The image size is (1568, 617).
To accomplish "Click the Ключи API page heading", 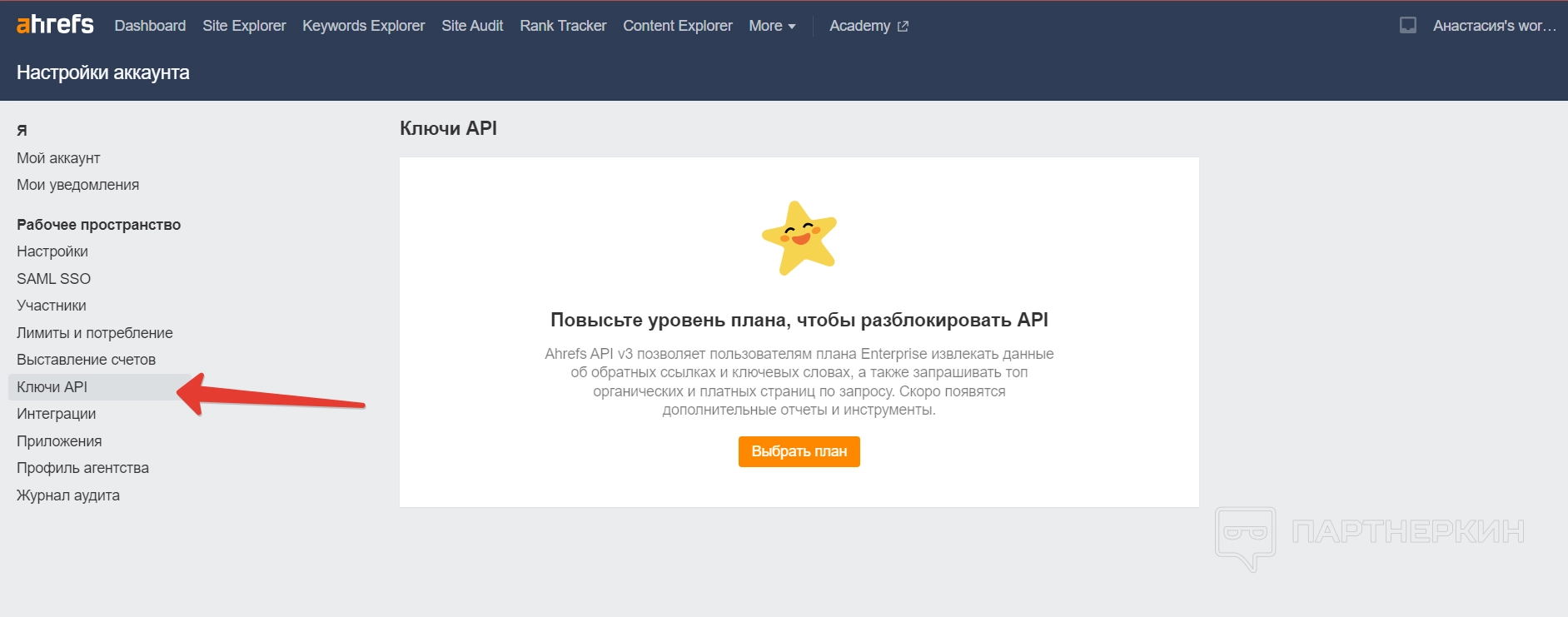I will pyautogui.click(x=448, y=128).
